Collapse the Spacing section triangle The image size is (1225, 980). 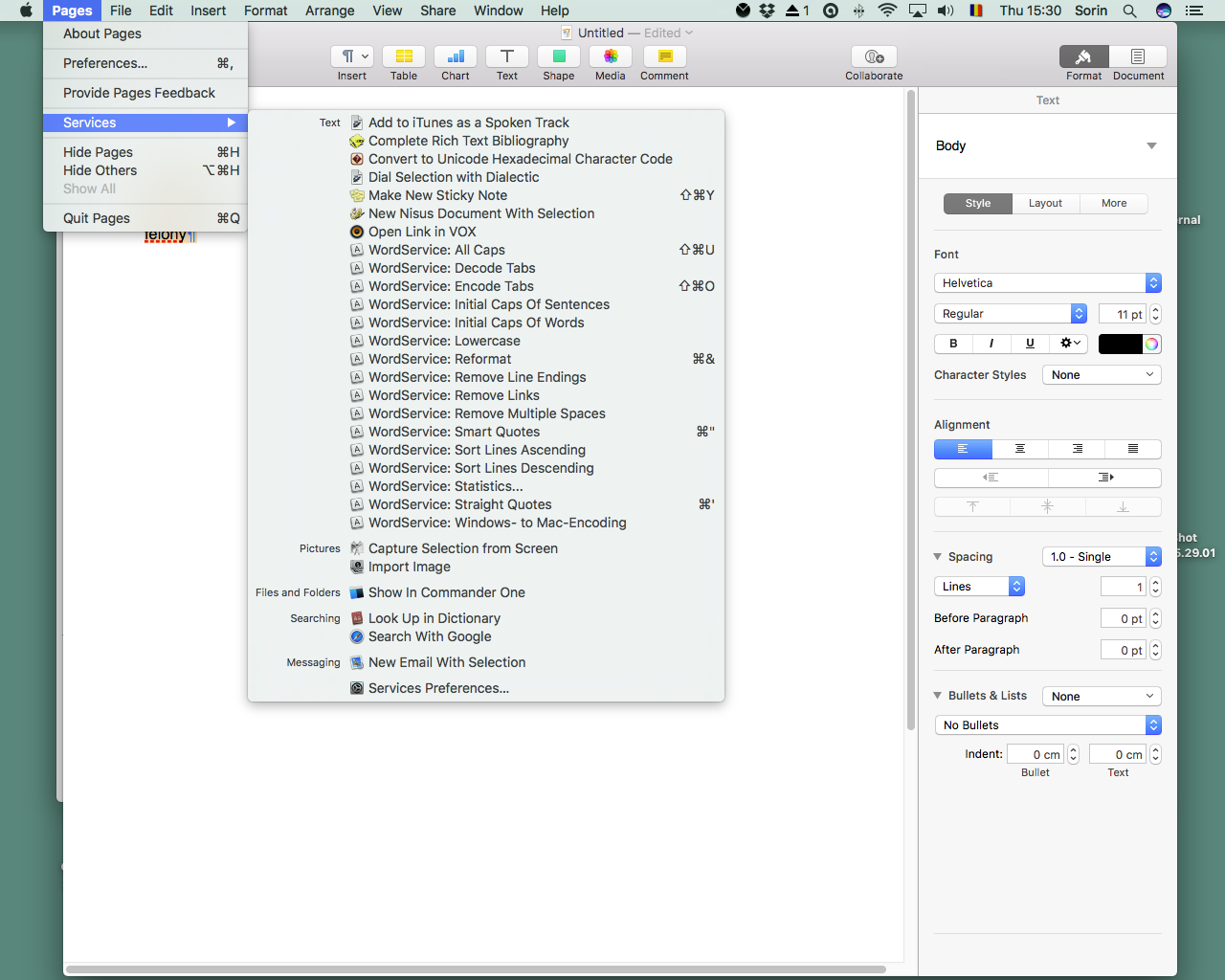tap(938, 557)
